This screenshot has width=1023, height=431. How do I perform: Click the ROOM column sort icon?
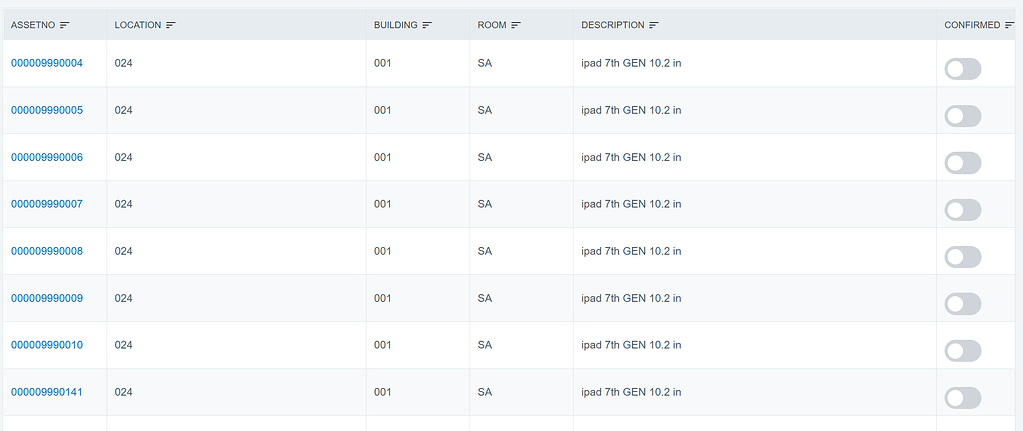[516, 25]
